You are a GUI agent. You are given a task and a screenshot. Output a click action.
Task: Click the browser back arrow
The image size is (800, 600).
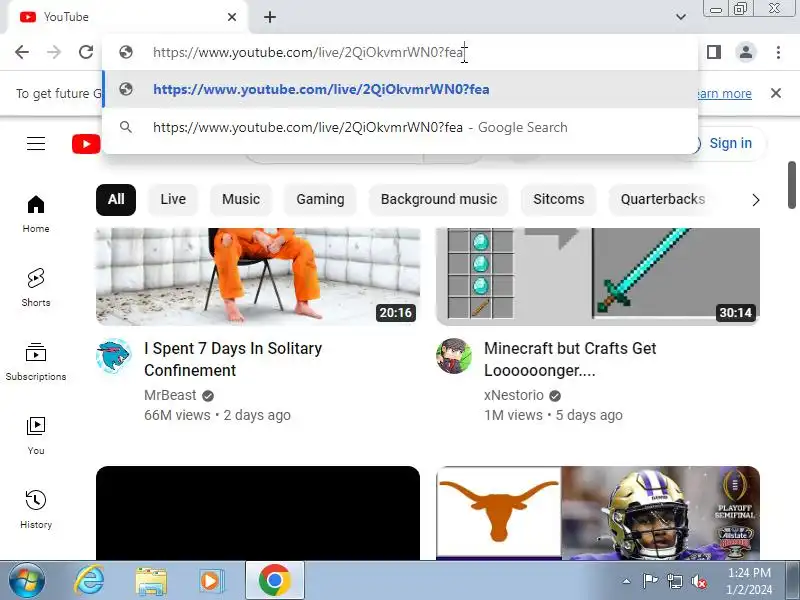22,52
